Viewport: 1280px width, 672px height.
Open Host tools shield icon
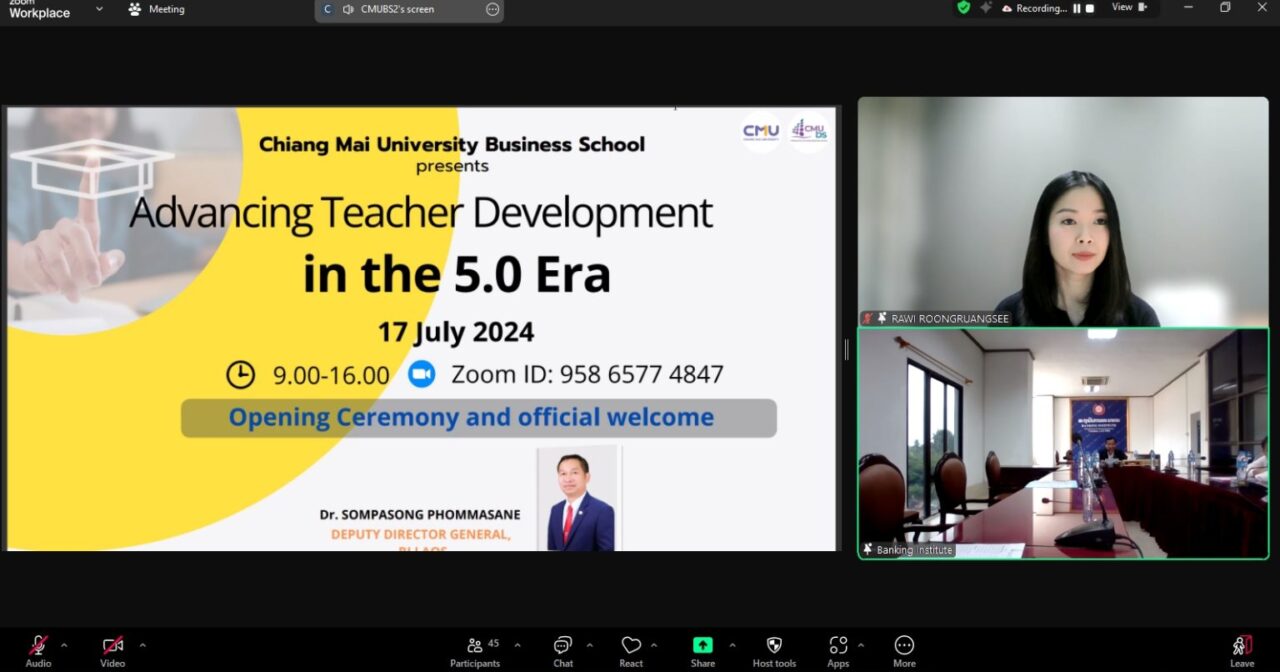pos(774,647)
